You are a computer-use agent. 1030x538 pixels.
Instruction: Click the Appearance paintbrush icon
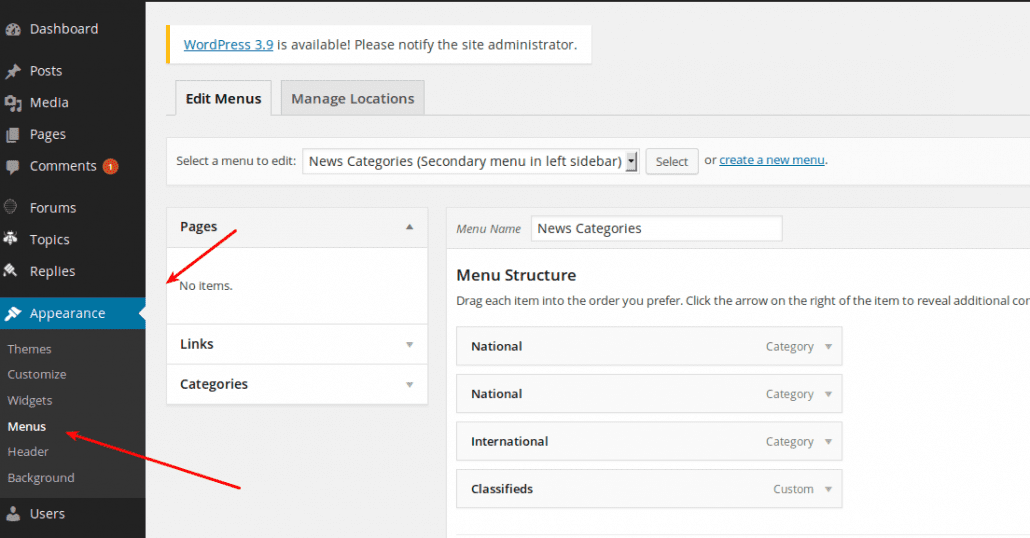[13, 313]
